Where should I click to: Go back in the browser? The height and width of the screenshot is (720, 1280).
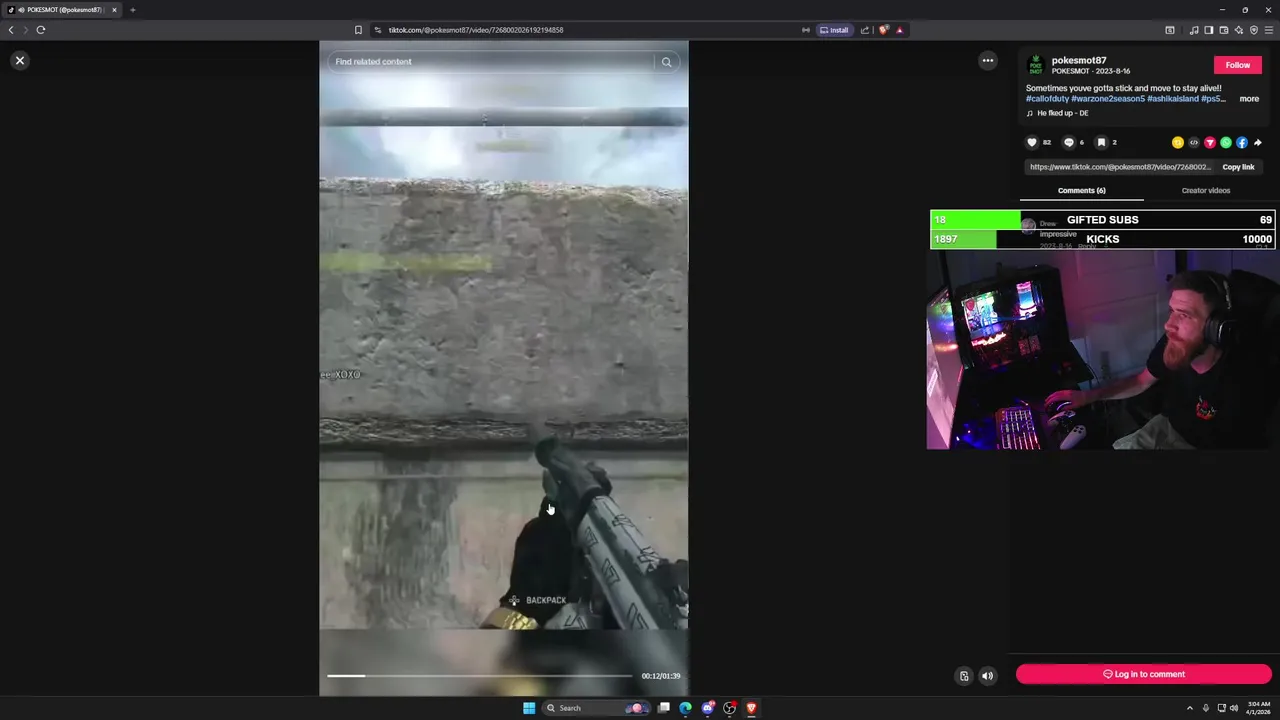coord(11,30)
